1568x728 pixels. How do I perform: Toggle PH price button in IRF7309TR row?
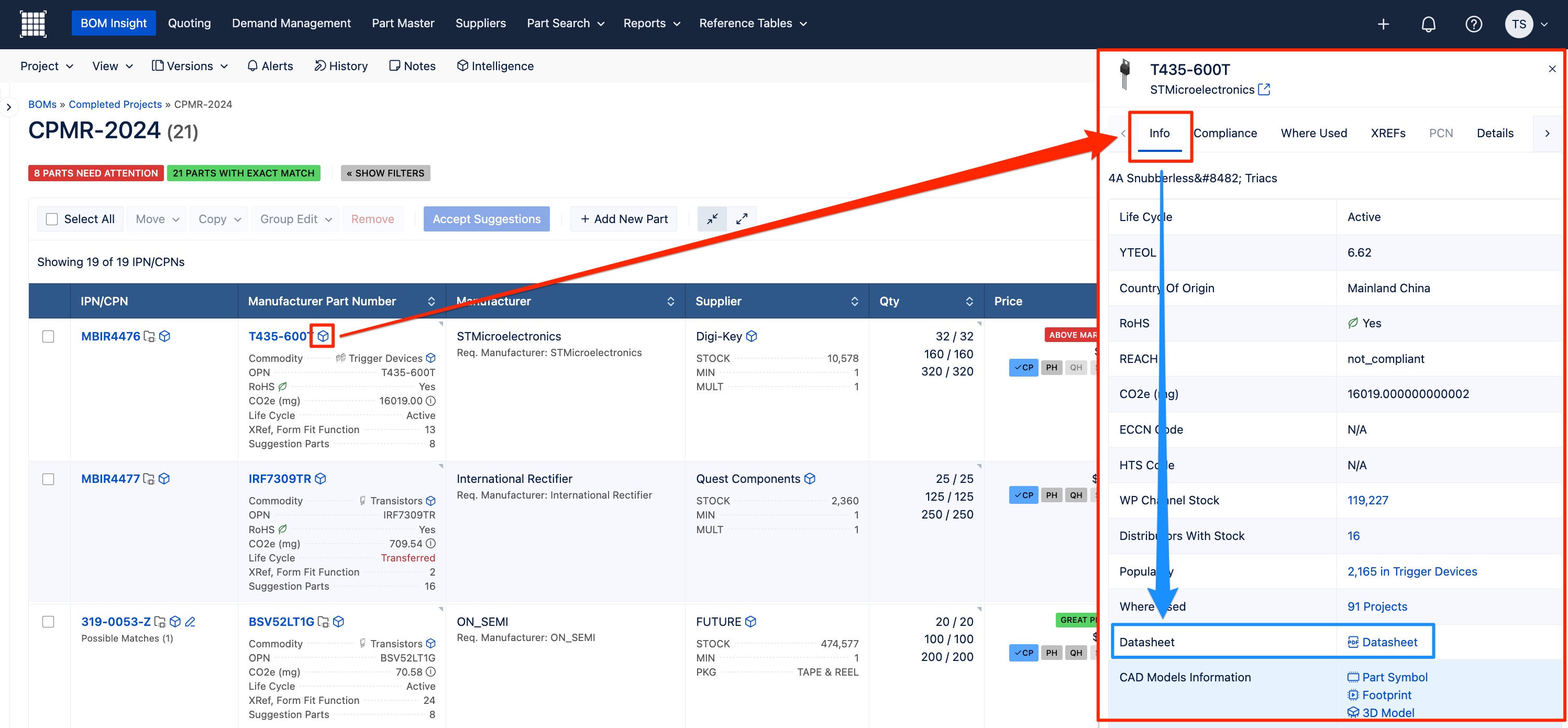(x=1052, y=495)
